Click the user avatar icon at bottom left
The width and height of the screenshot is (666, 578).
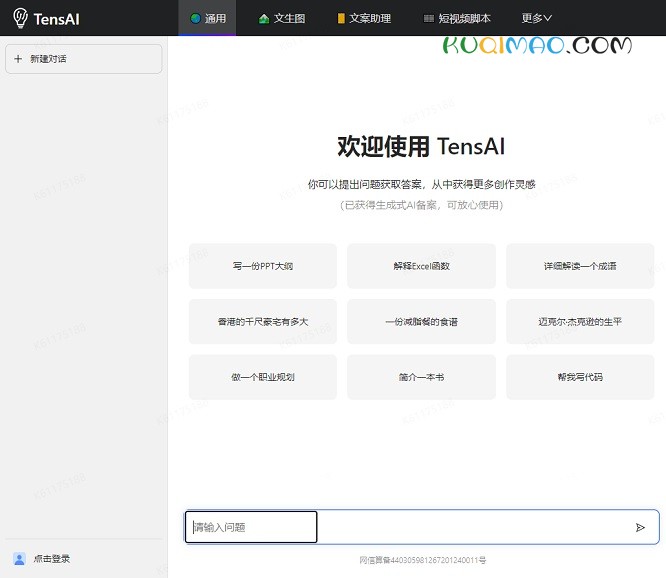tap(19, 559)
